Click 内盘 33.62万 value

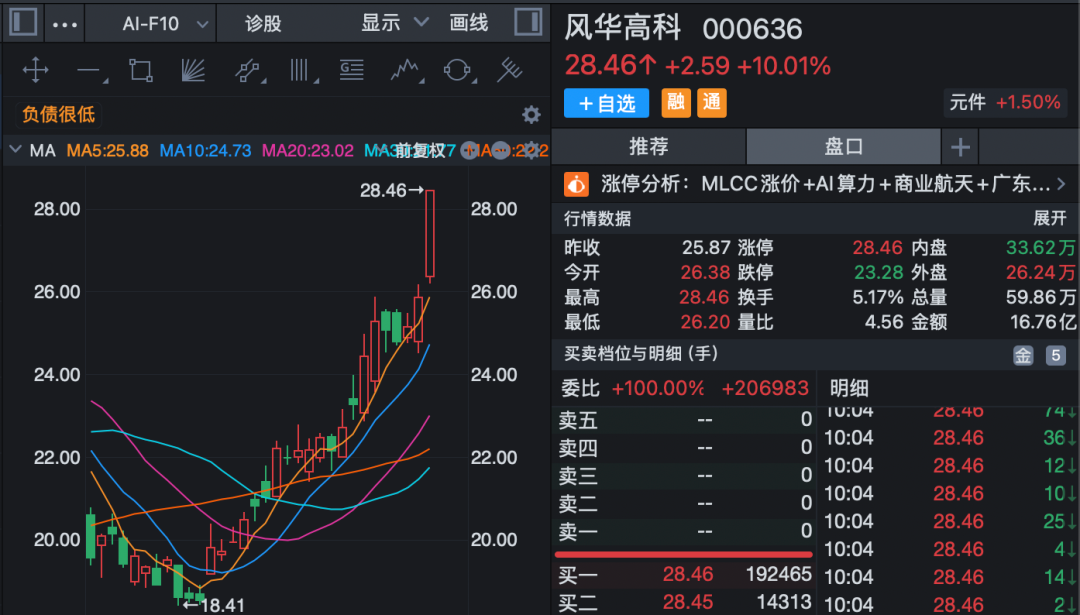(1040, 247)
